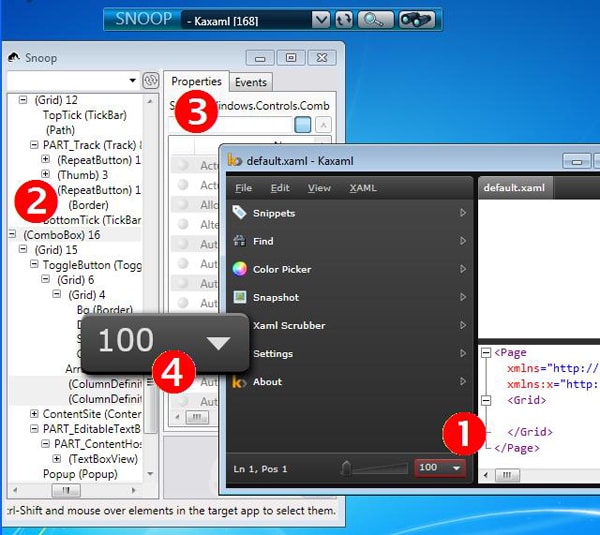The image size is (600, 535).
Task: Collapse the PART_Track (Track) node
Action: (x=34, y=145)
